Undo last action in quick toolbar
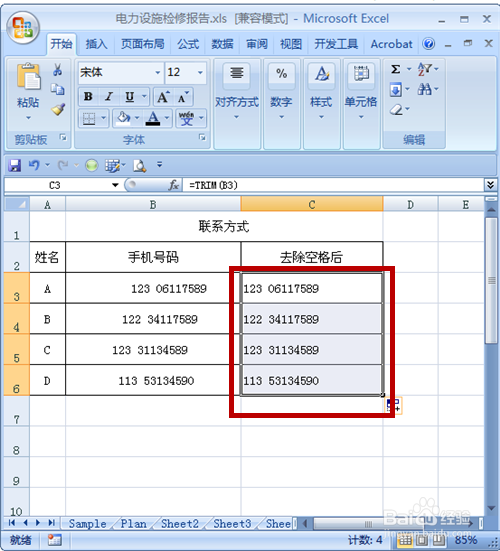Viewport: 500px width, 551px height. click(34, 165)
